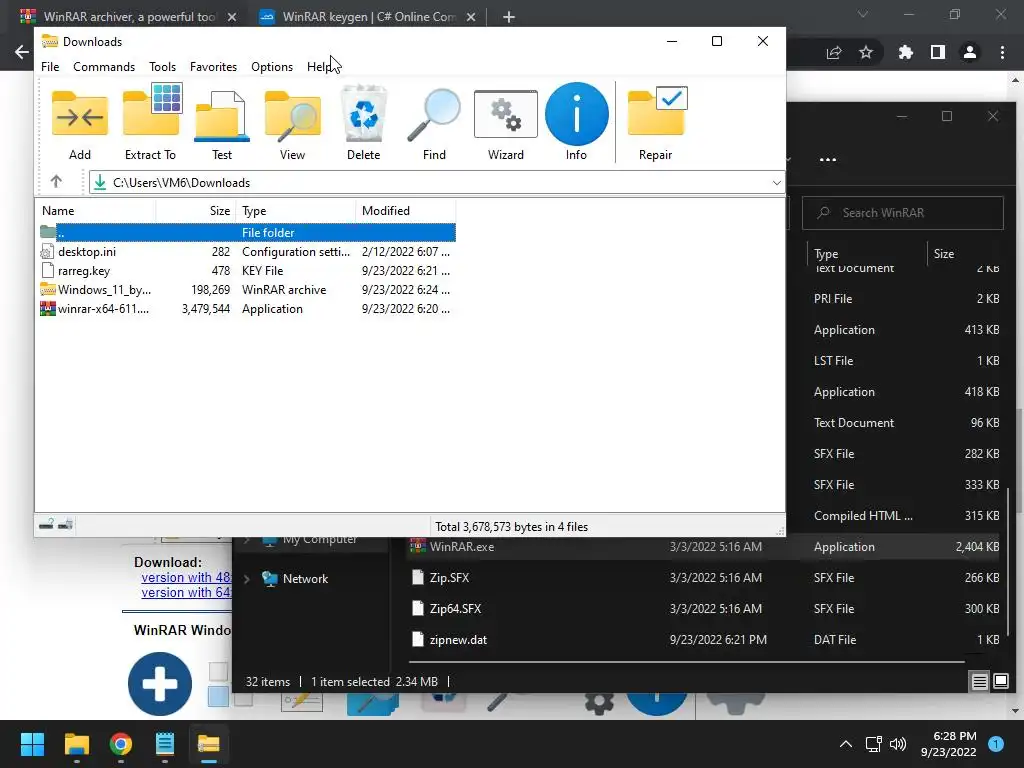Image resolution: width=1024 pixels, height=768 pixels.
Task: Toggle the Chrome side panel icon
Action: 938,52
